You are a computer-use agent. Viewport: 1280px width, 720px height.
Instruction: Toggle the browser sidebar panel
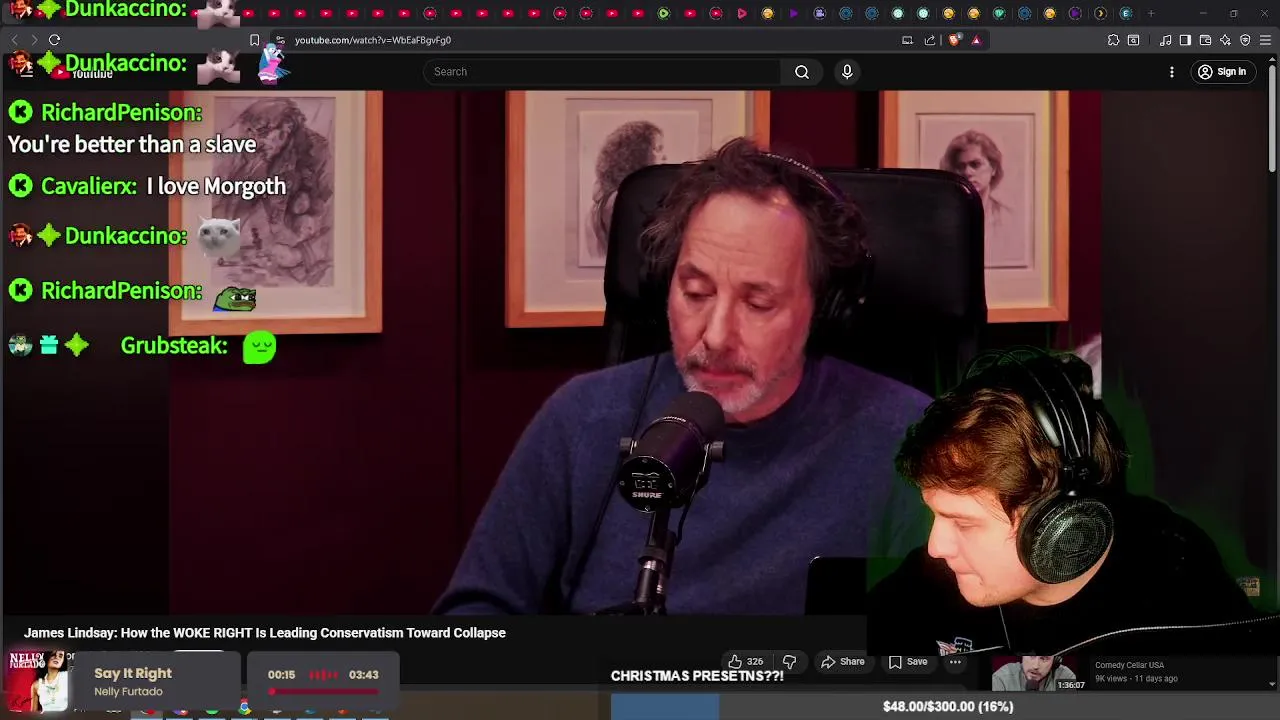tap(1185, 40)
